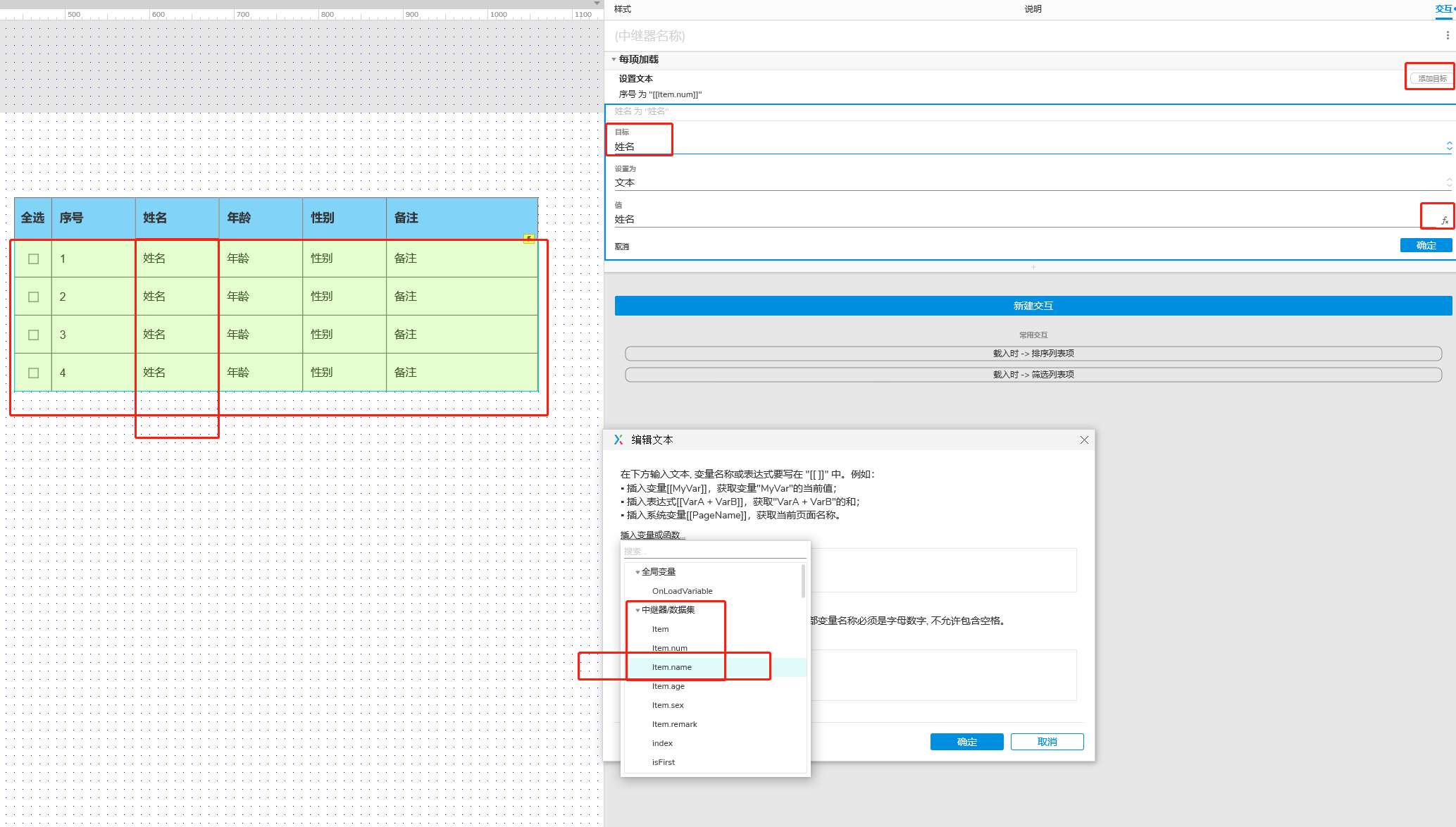Click the ruler dropdown triangle at canvas corner
The width and height of the screenshot is (1456, 827).
click(x=597, y=4)
